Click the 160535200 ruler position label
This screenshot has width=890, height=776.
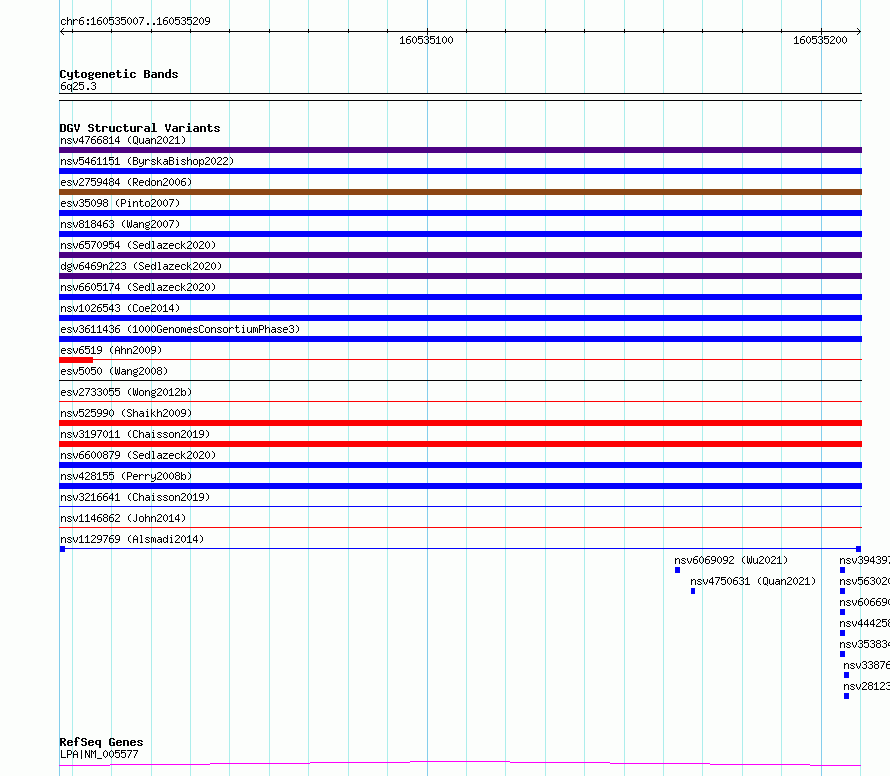pos(820,40)
